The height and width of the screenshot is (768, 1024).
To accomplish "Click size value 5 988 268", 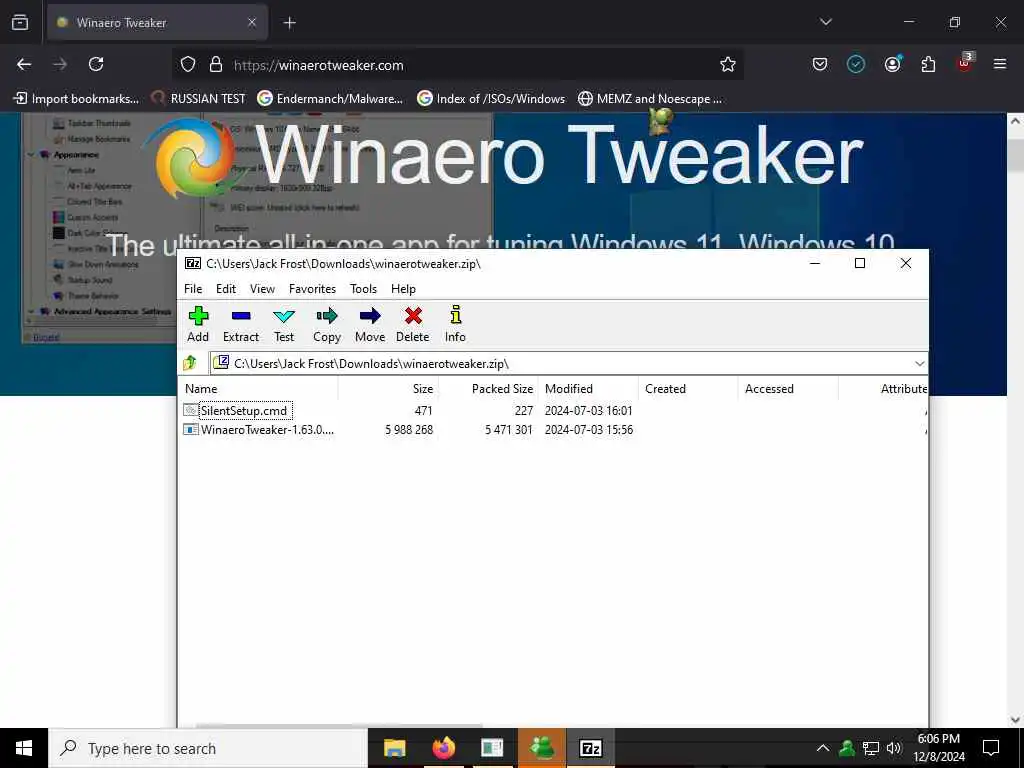I will coord(409,430).
